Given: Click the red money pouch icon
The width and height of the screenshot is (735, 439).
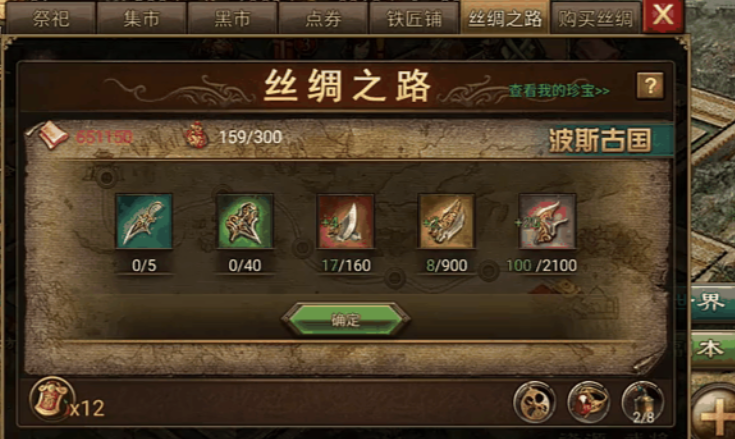Looking at the screenshot, I should pos(197,136).
